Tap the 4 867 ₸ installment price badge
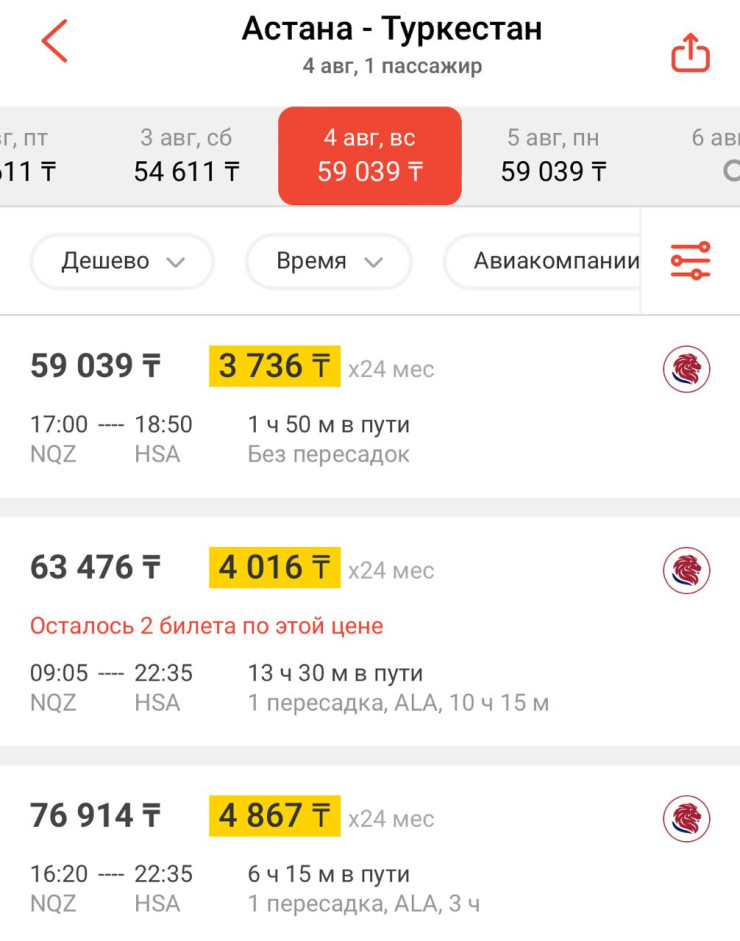740x941 pixels. click(274, 816)
